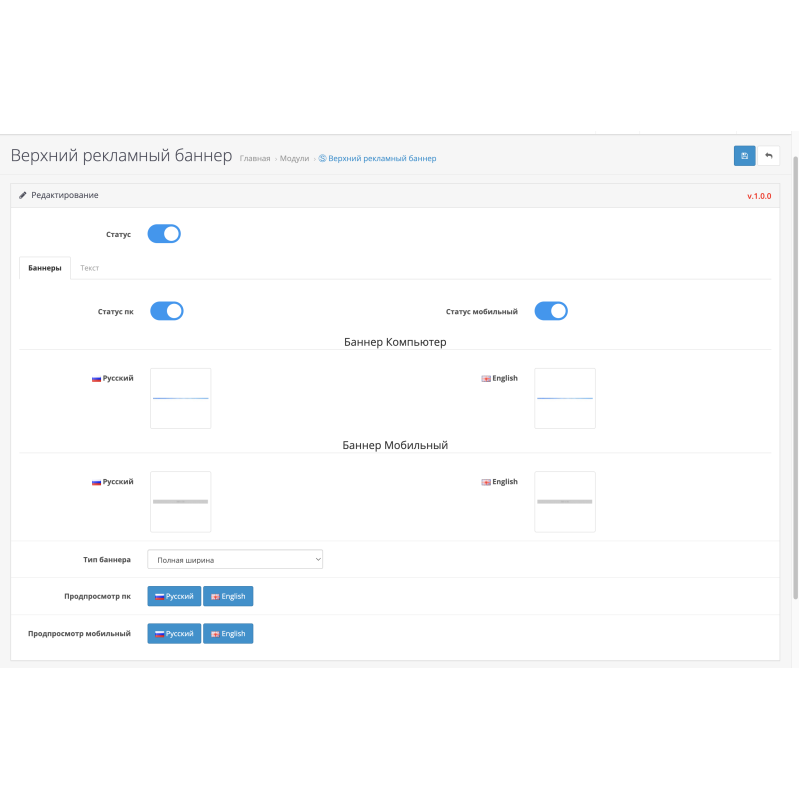The width and height of the screenshot is (800, 800).
Task: Disable the Статус пк switch
Action: [x=167, y=311]
